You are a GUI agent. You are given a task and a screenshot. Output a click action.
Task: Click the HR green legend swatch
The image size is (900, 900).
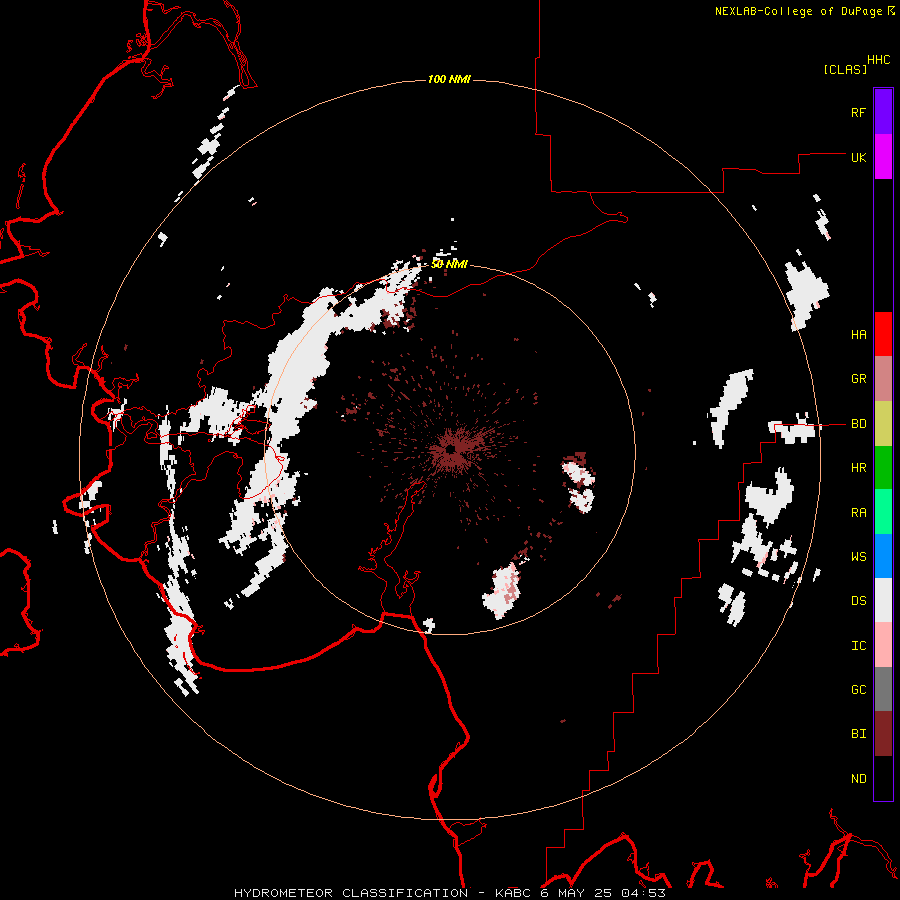point(883,468)
